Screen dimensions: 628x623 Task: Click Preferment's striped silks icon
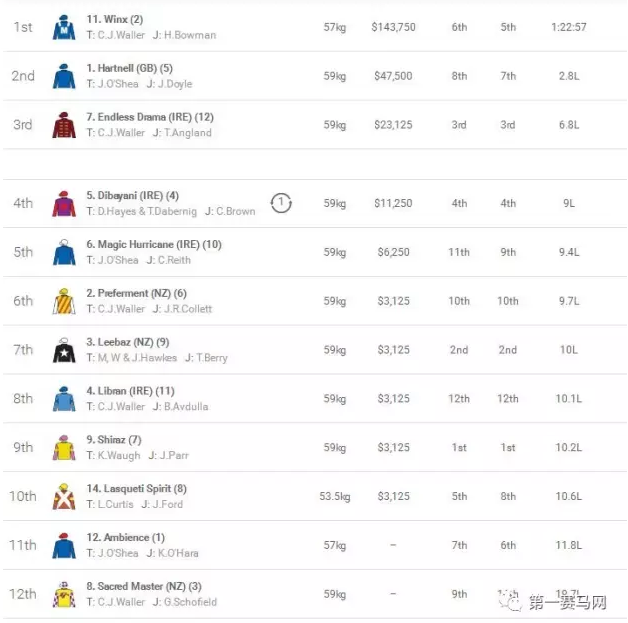click(64, 301)
